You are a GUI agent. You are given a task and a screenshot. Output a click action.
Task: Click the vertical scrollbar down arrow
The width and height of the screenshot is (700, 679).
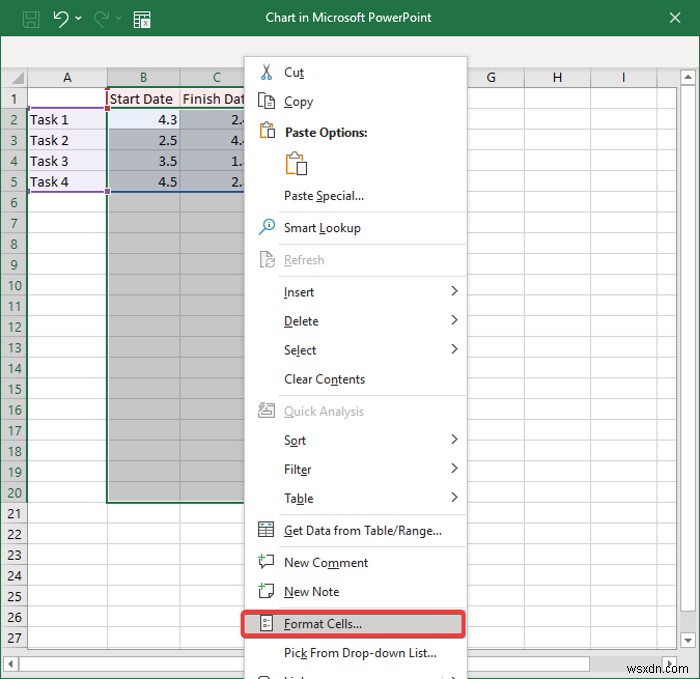pos(688,639)
